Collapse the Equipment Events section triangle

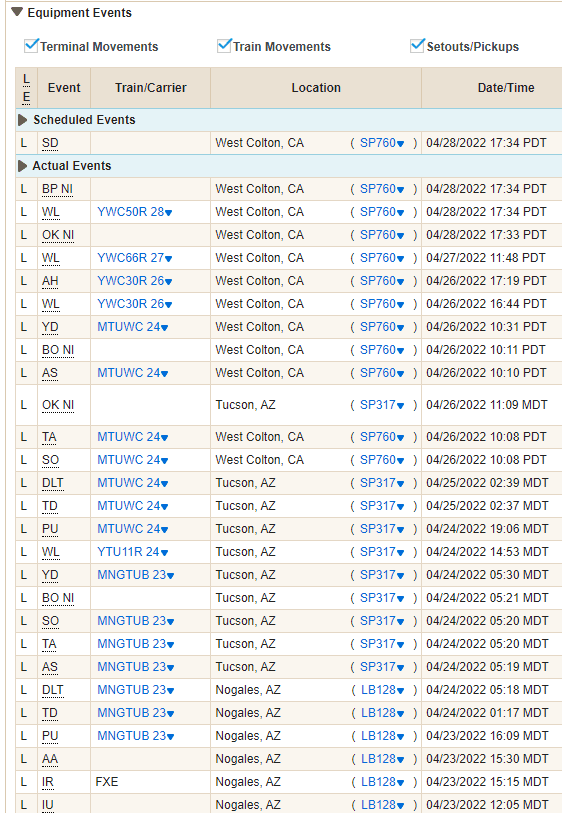tap(17, 12)
